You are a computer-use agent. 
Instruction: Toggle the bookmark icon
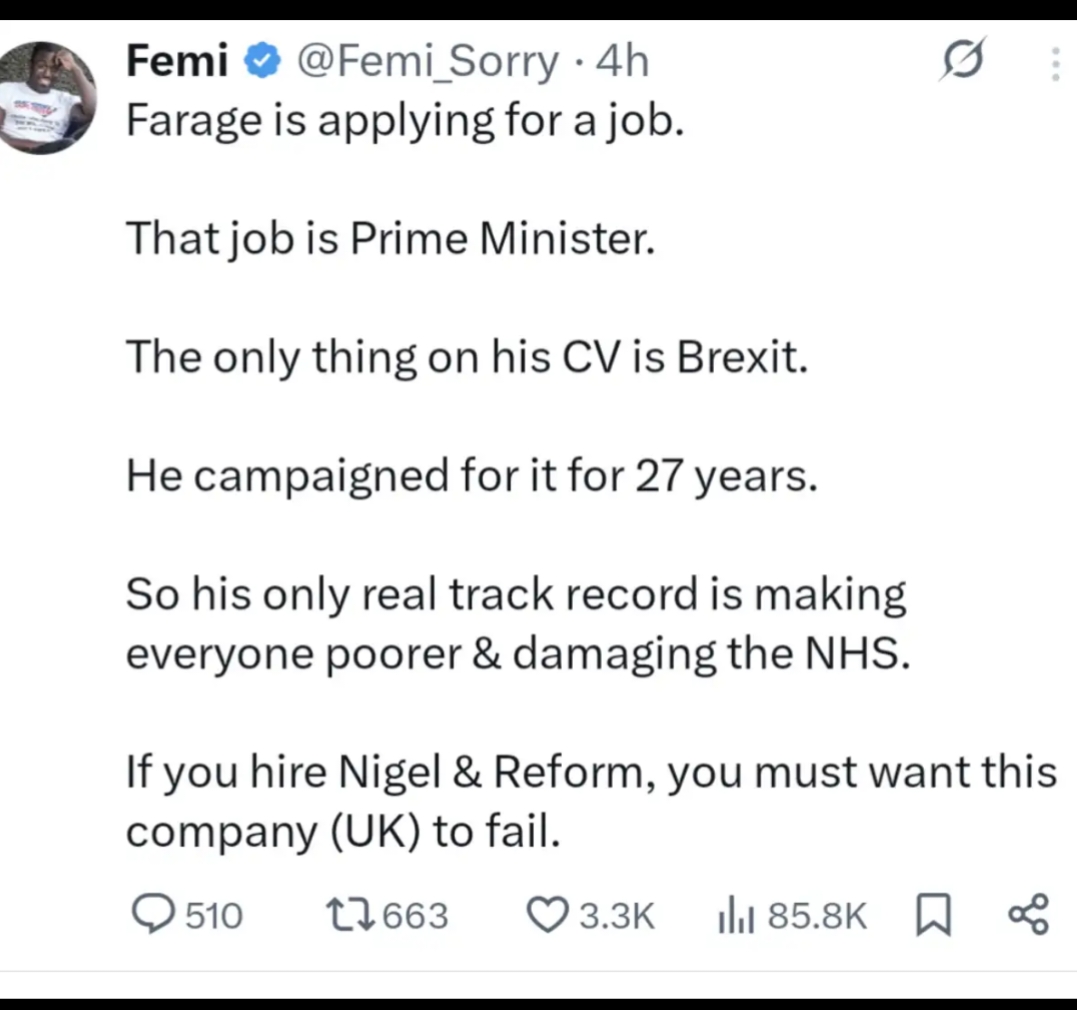[x=932, y=915]
